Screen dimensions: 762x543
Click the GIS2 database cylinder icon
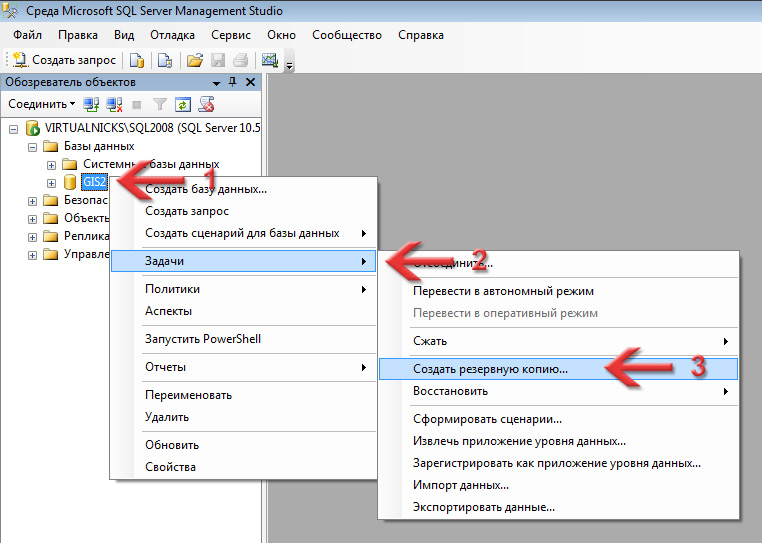70,182
